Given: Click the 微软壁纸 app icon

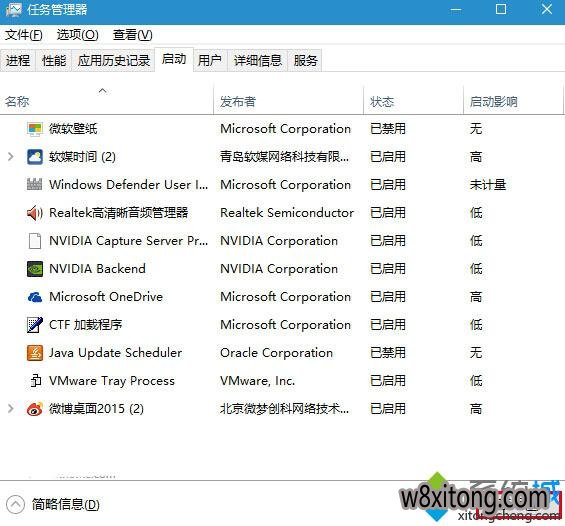Looking at the screenshot, I should [x=35, y=129].
